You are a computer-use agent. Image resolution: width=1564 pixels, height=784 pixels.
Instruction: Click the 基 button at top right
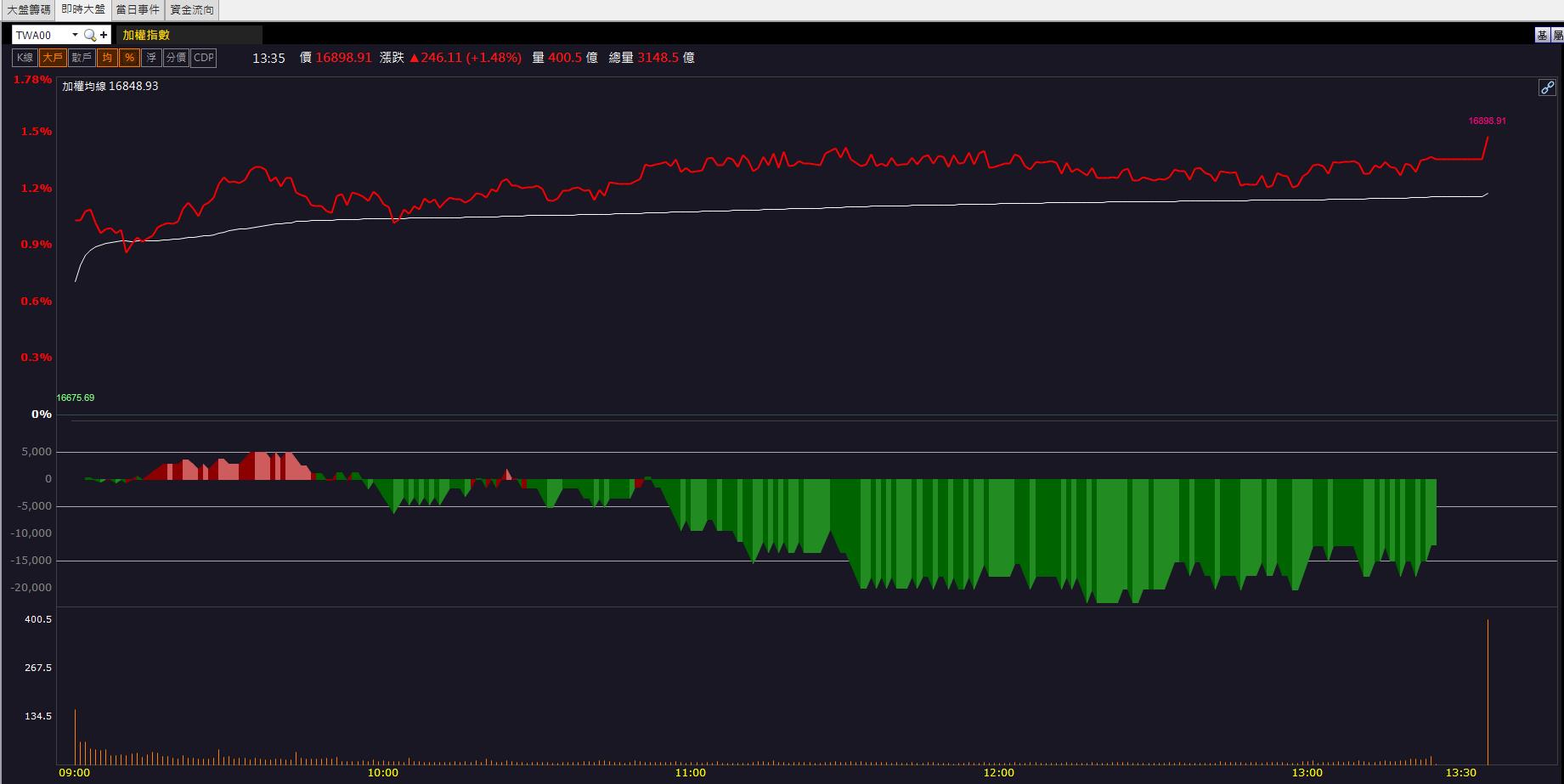1543,35
